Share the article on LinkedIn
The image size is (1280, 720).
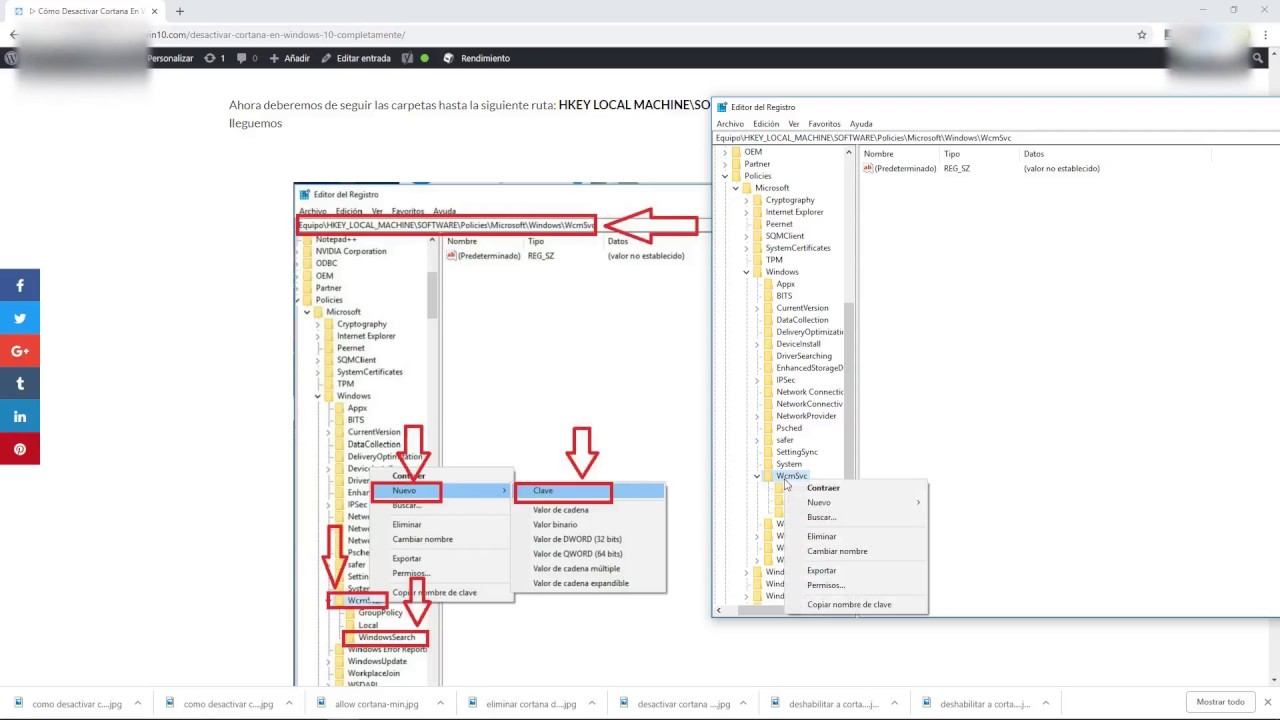tap(19, 416)
